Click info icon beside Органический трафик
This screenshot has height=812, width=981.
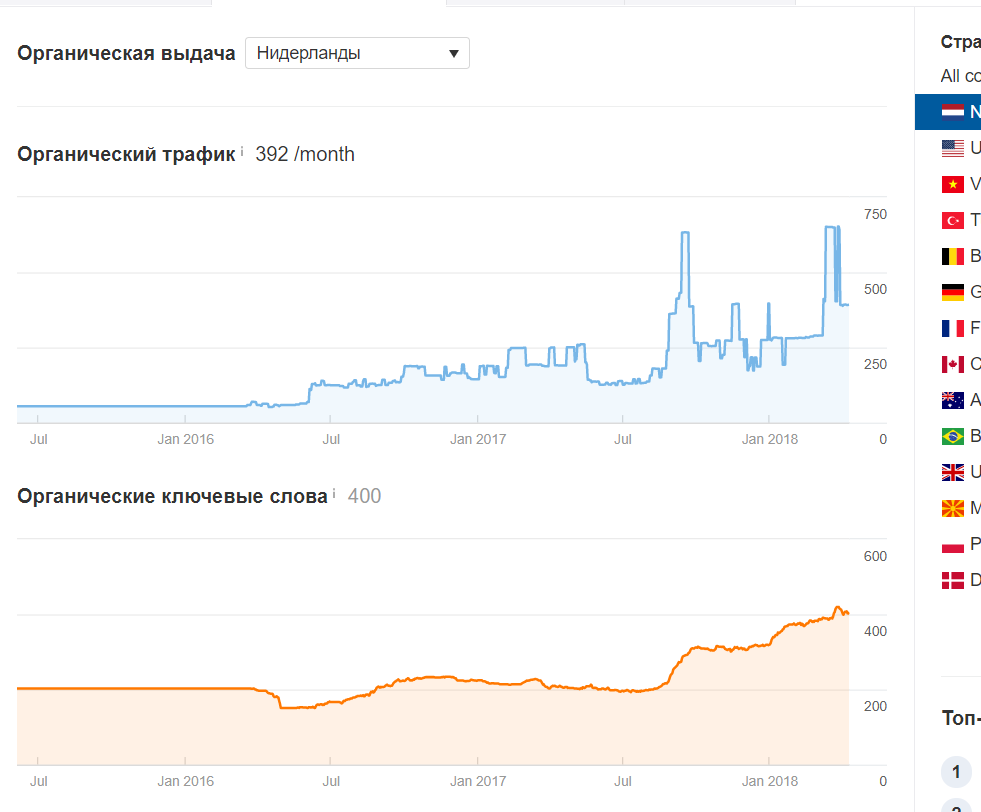click(242, 152)
